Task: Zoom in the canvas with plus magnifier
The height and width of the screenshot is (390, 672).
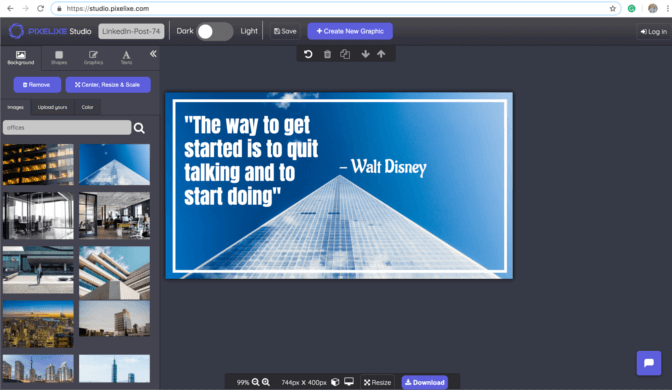Action: pos(266,382)
